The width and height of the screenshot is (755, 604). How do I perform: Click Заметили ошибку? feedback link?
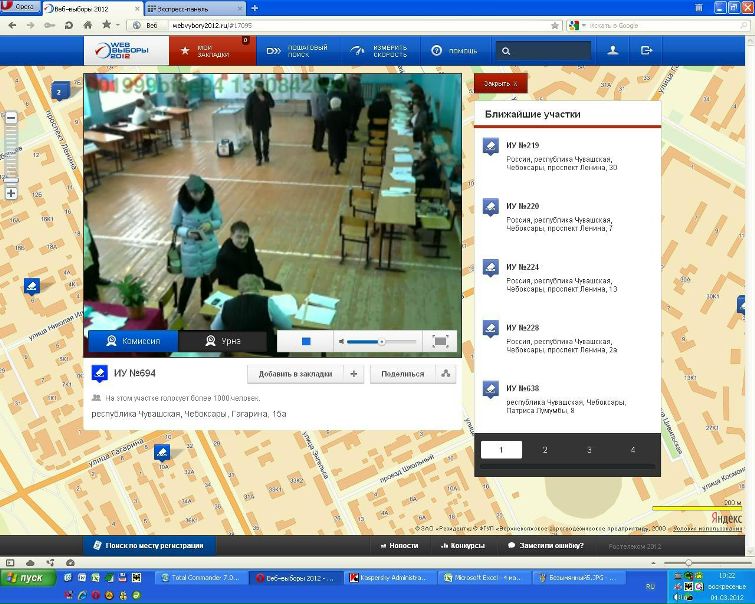(546, 546)
